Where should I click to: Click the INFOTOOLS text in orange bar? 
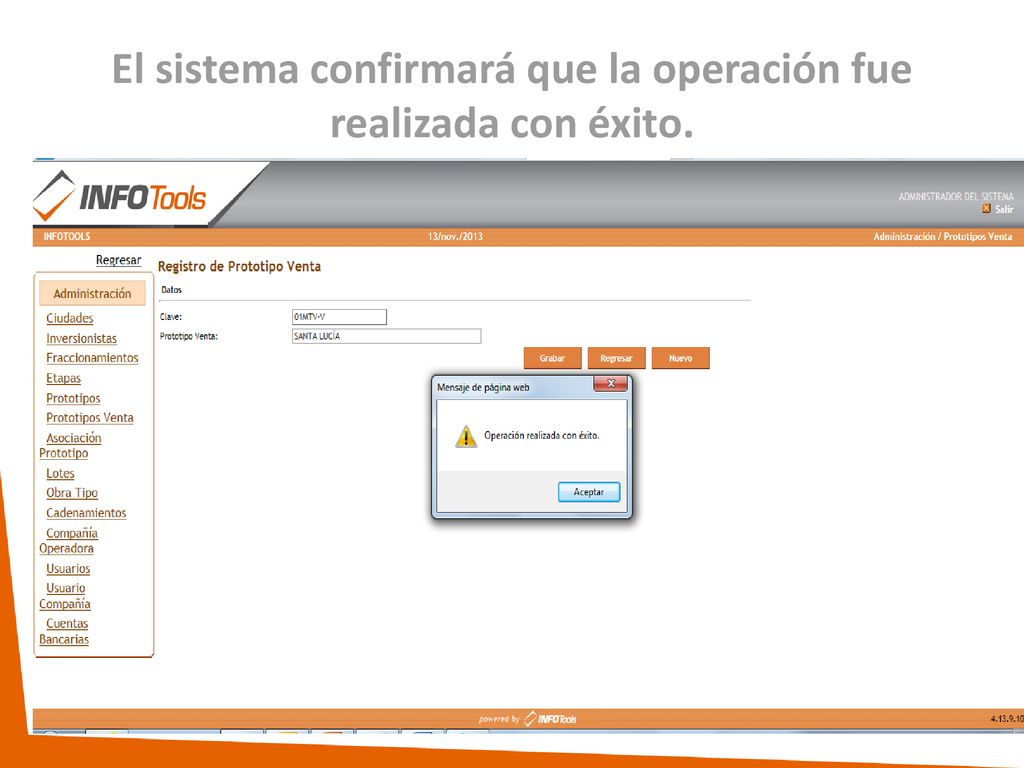tap(67, 236)
